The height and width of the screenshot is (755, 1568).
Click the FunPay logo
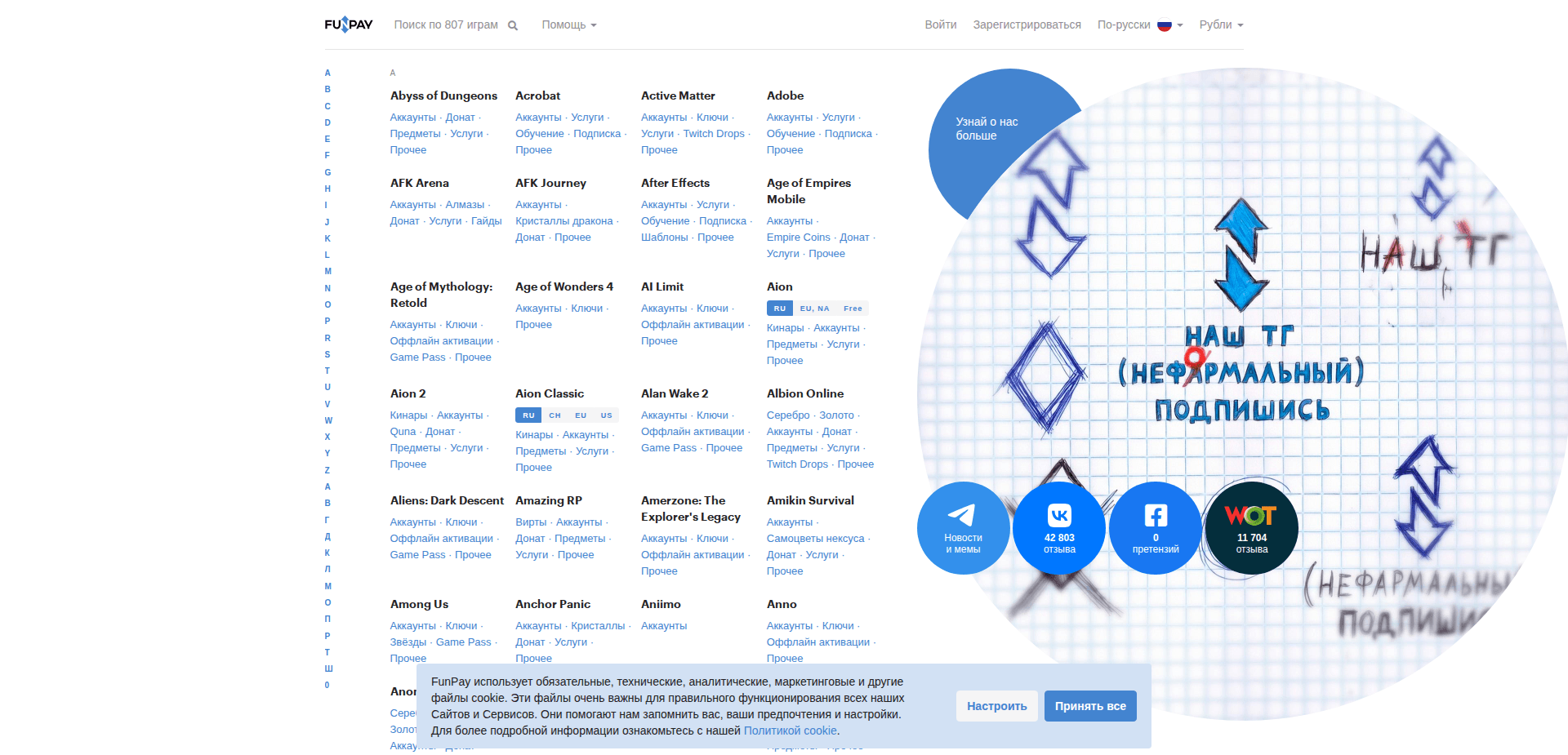[x=349, y=24]
